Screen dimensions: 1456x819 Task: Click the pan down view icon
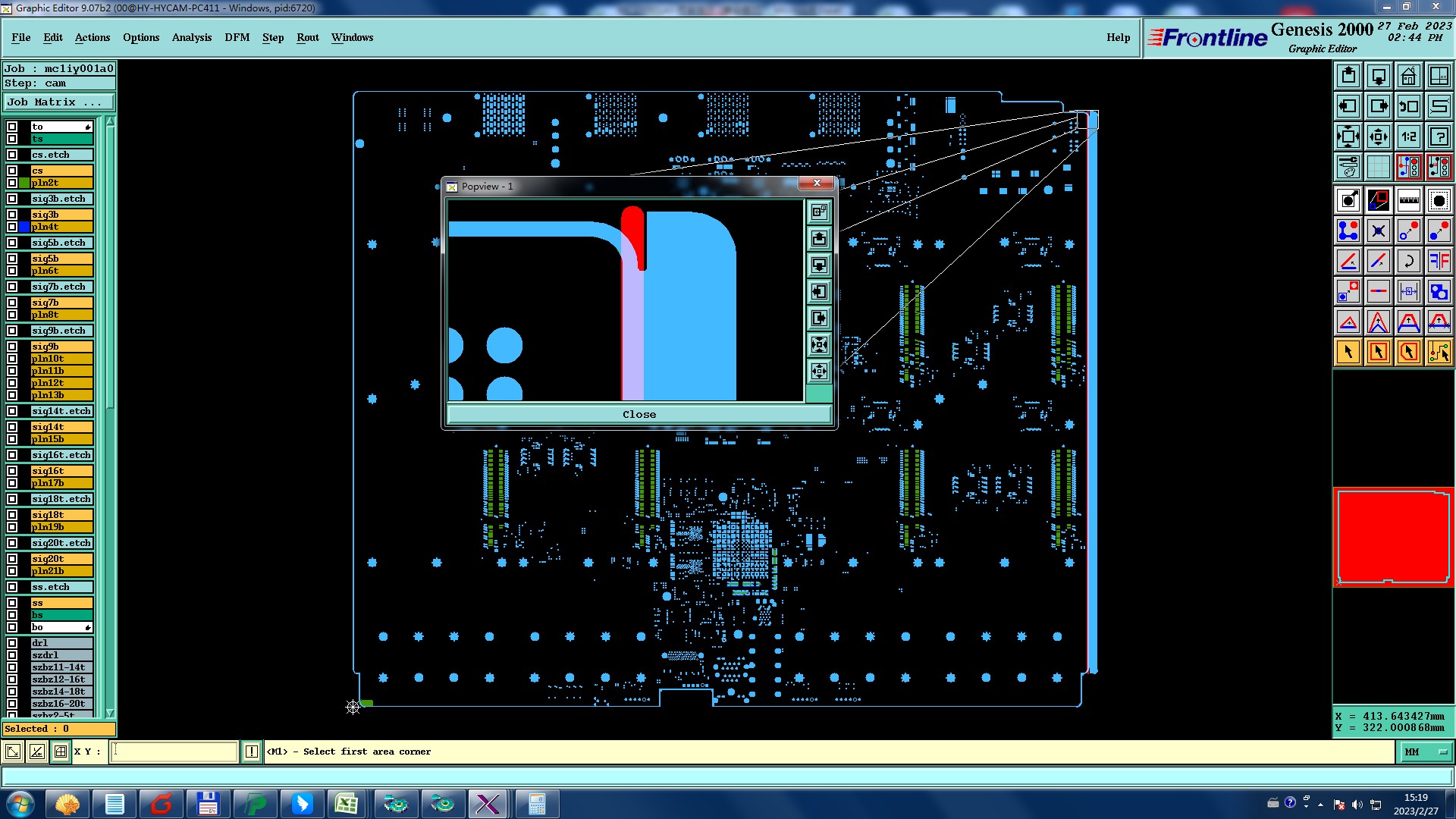(1379, 76)
